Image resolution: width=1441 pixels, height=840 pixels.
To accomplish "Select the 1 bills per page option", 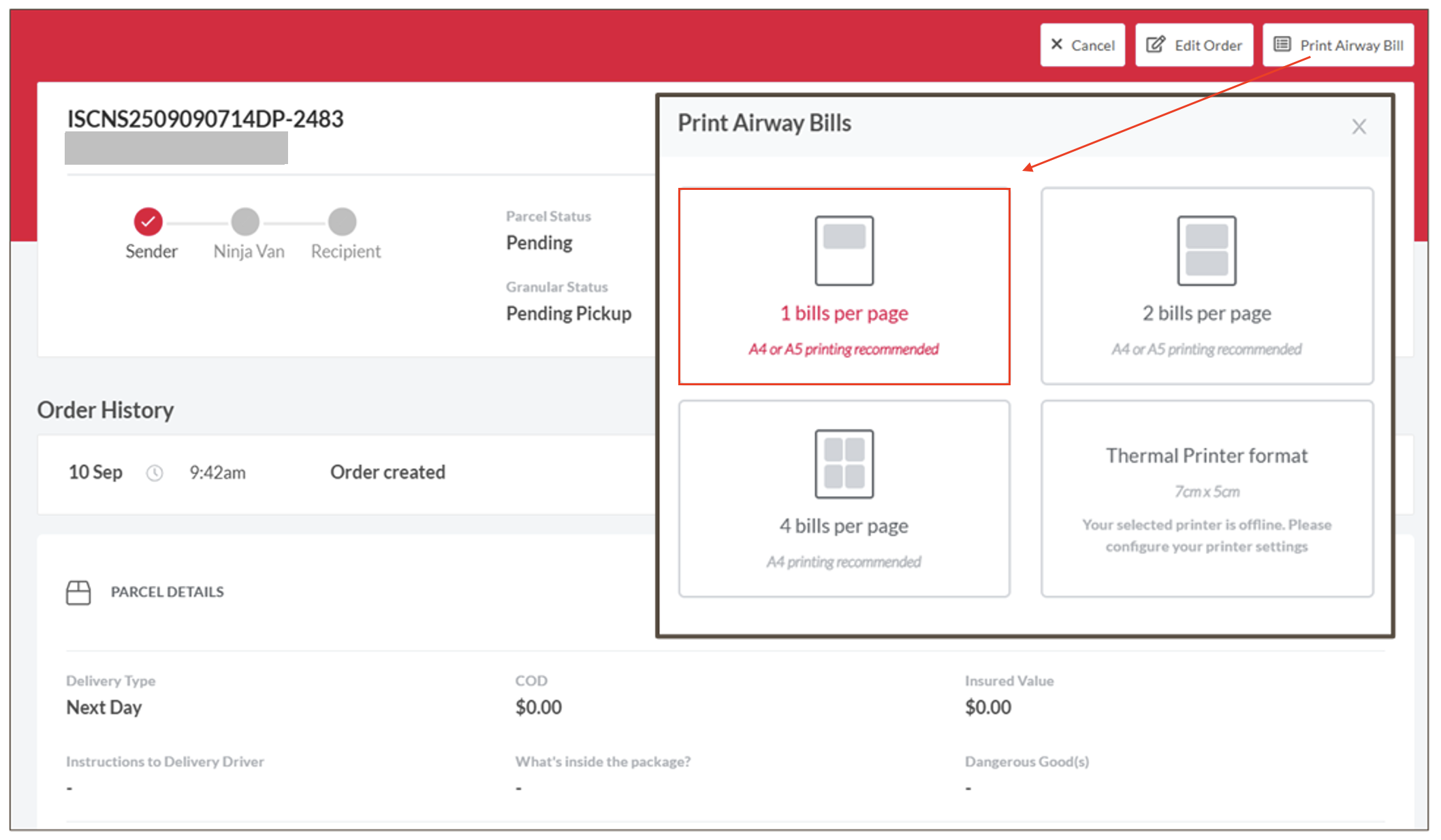I will [x=844, y=313].
